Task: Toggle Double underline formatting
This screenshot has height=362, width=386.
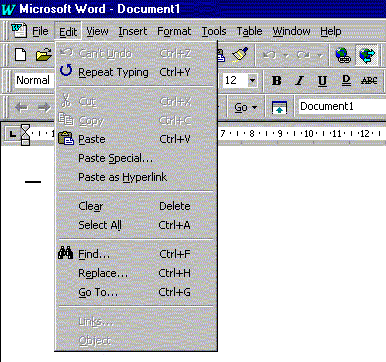Action: pyautogui.click(x=346, y=80)
